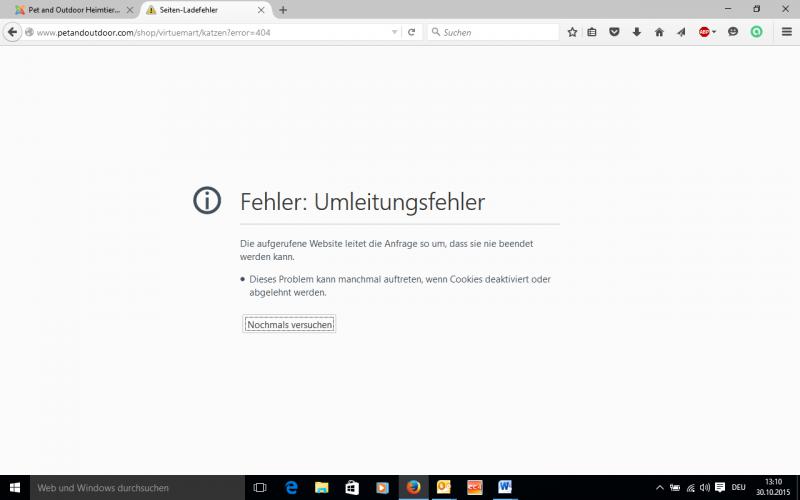Open the Firefox hamburger menu

tap(785, 32)
